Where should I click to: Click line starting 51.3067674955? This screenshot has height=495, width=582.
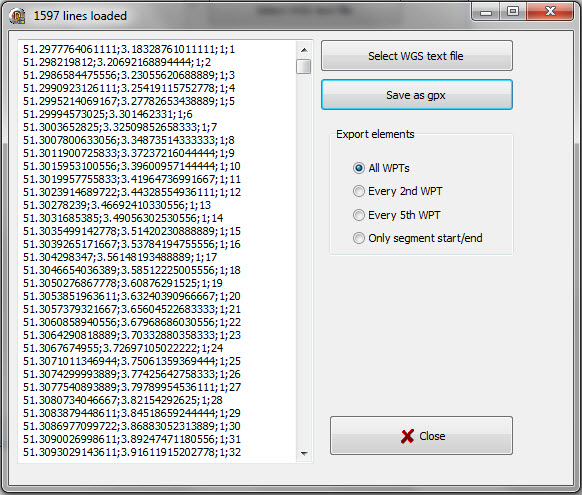coord(123,348)
